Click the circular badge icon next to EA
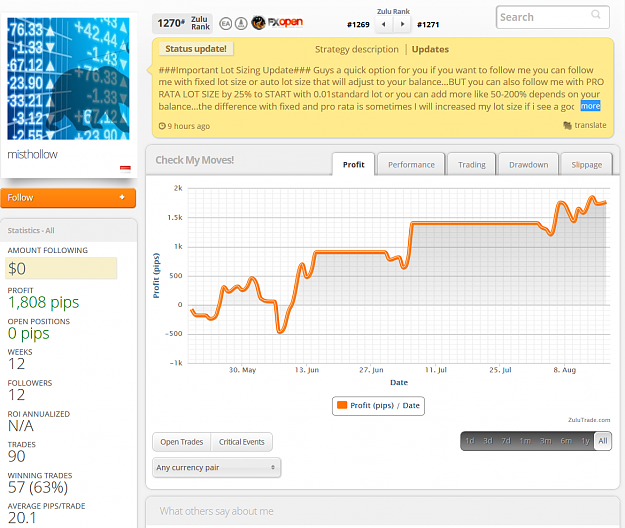This screenshot has width=625, height=528. [x=241, y=24]
